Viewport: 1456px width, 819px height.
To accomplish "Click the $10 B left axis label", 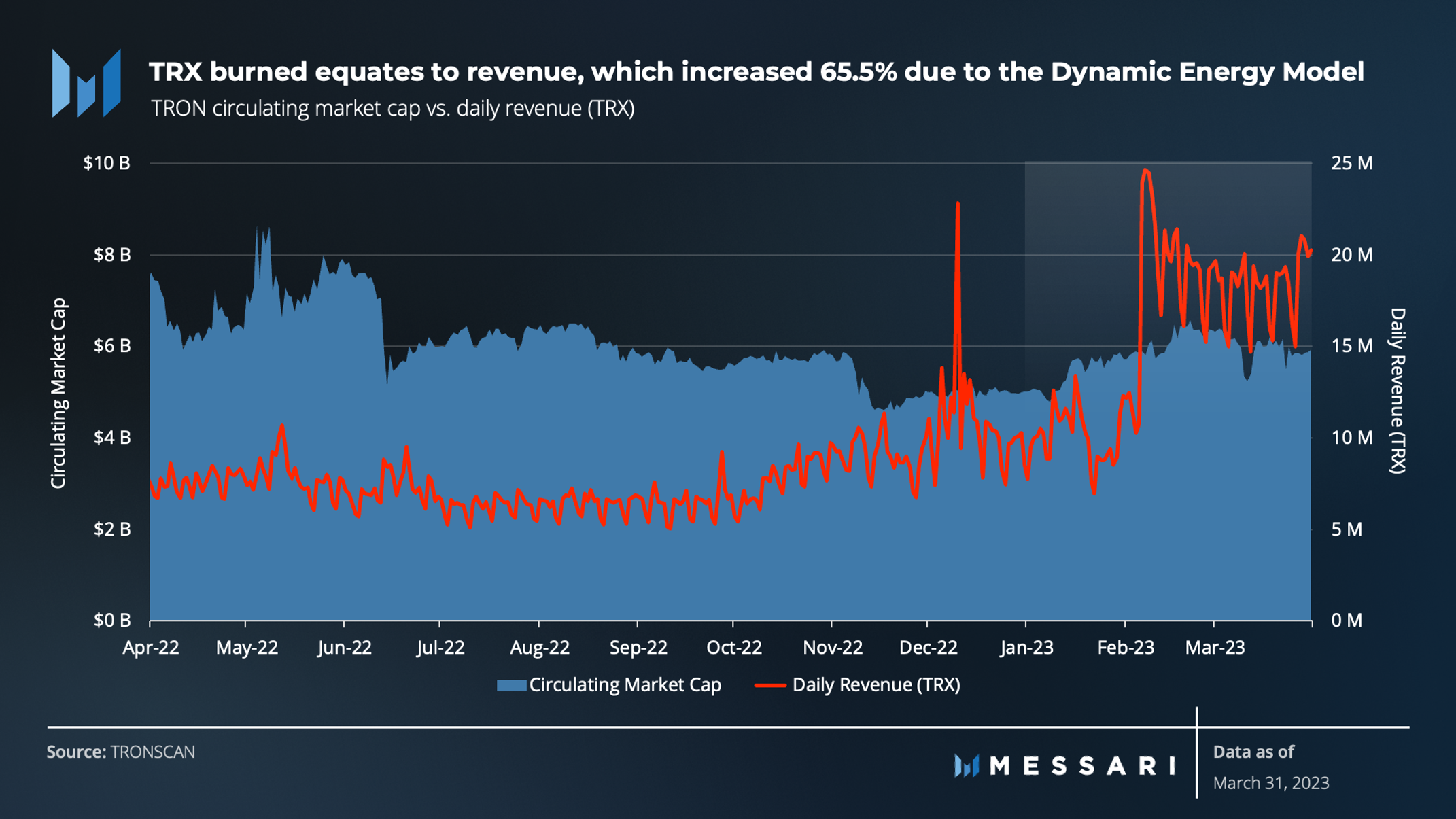I will (107, 163).
